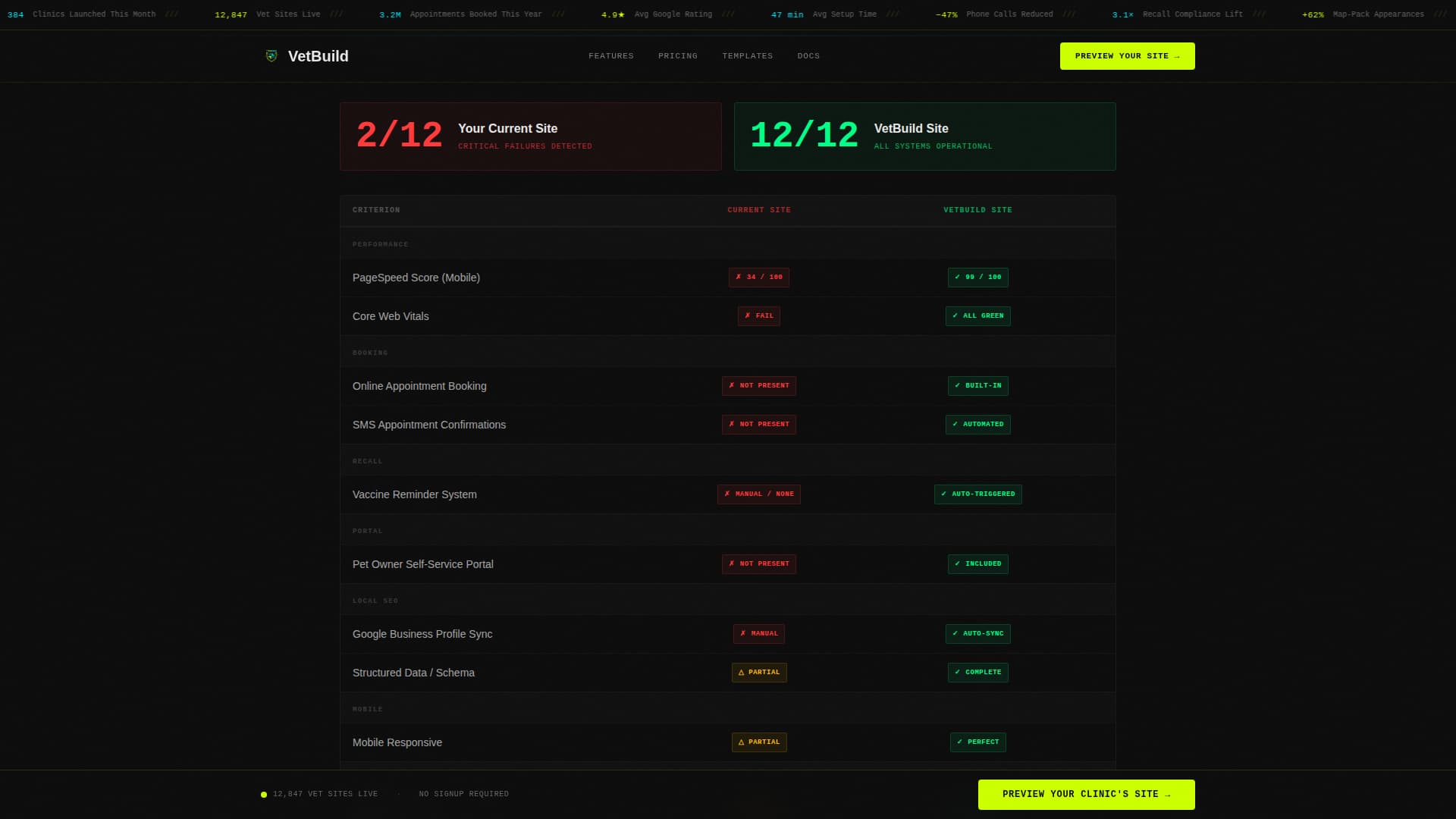The width and height of the screenshot is (1456, 819).
Task: Select the Online Appointment Booking row label
Action: pos(419,386)
